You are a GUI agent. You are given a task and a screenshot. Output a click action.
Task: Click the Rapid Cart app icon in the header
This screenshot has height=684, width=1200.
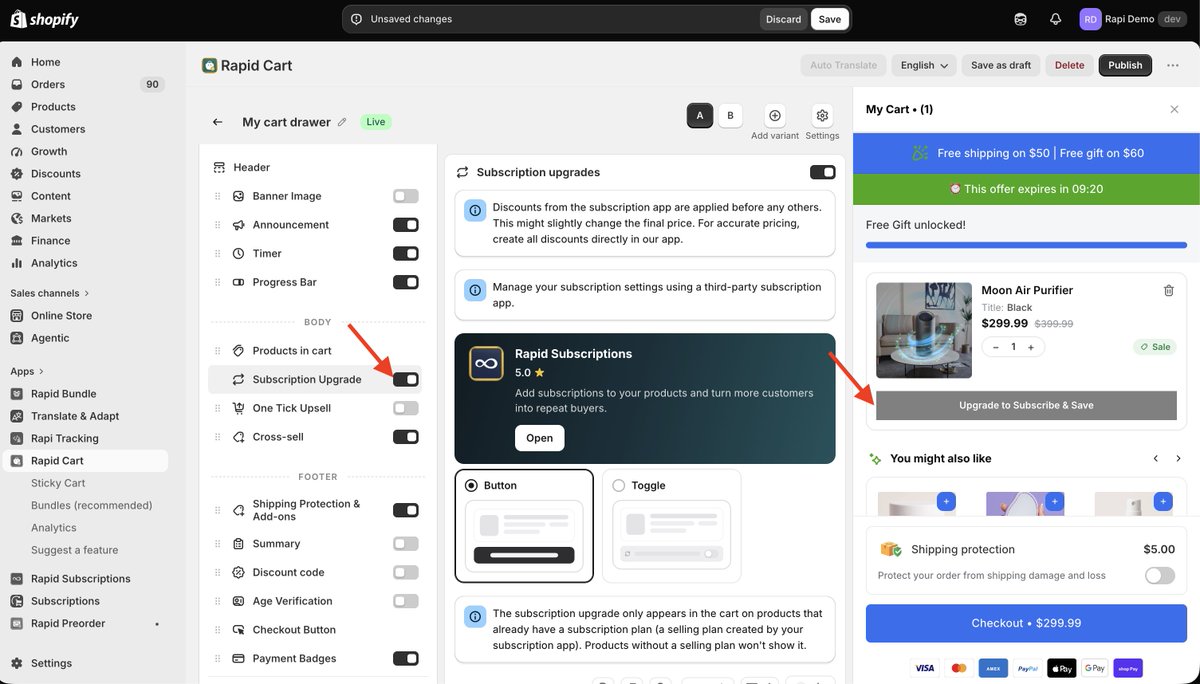209,65
